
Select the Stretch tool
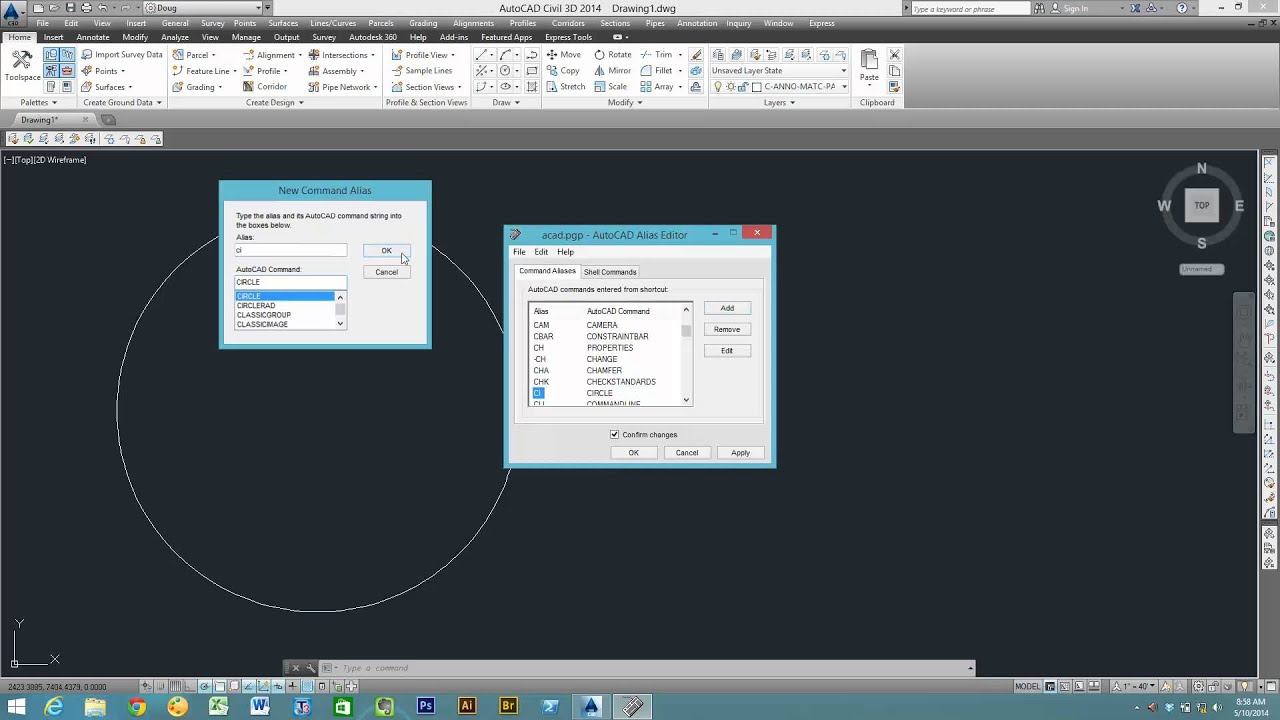coord(565,86)
